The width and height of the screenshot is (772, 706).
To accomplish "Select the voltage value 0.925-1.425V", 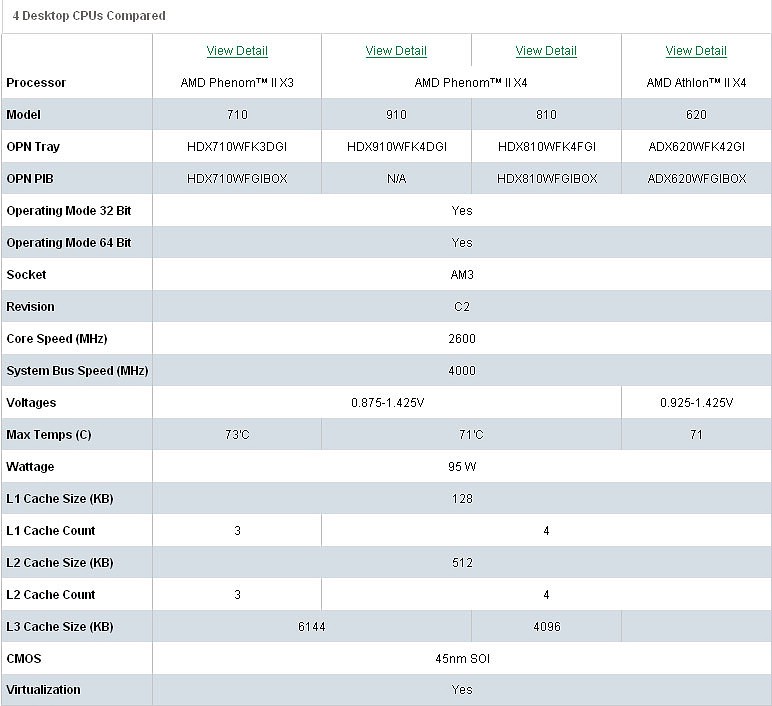I will pyautogui.click(x=696, y=403).
